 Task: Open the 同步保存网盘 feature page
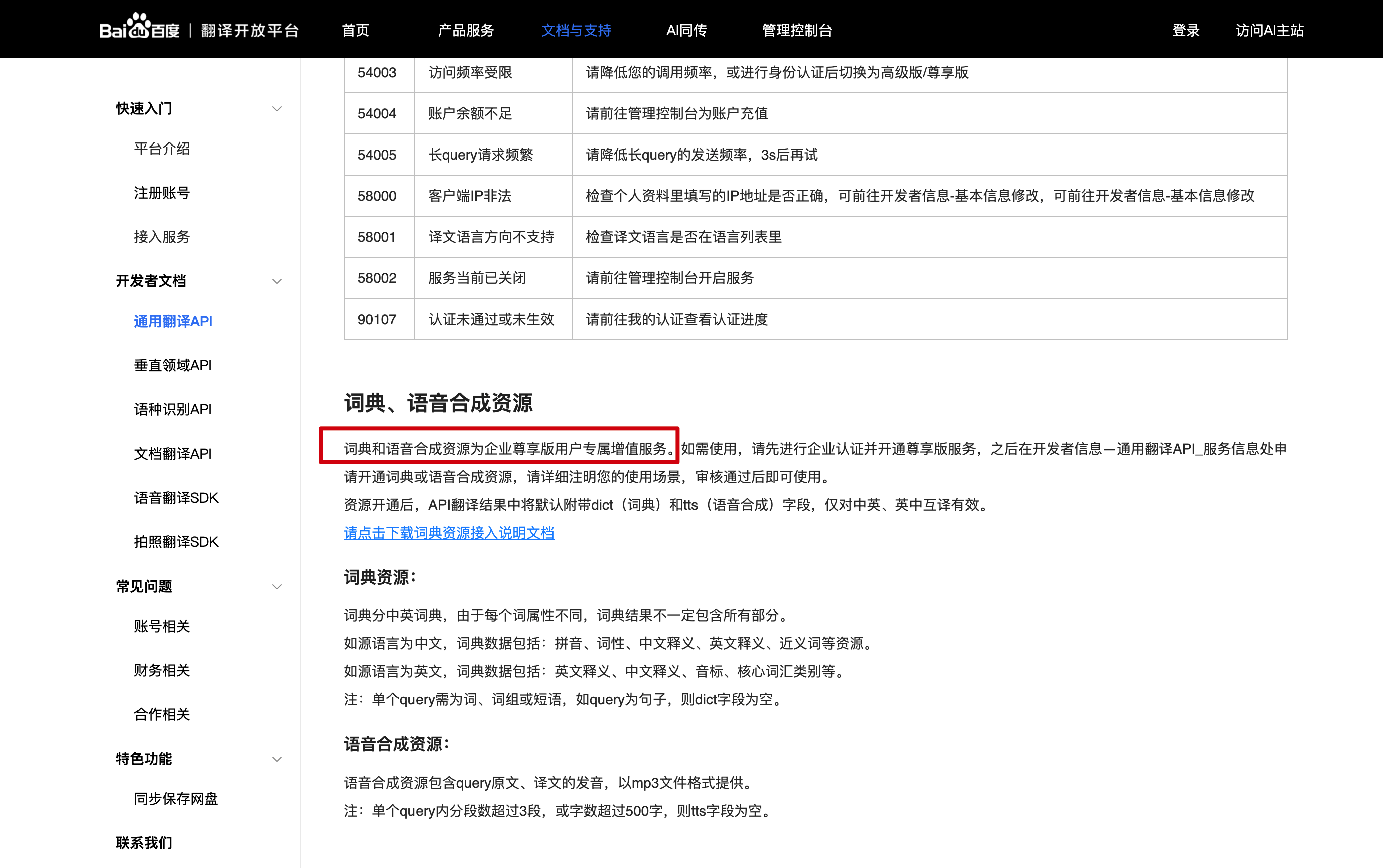[x=175, y=799]
